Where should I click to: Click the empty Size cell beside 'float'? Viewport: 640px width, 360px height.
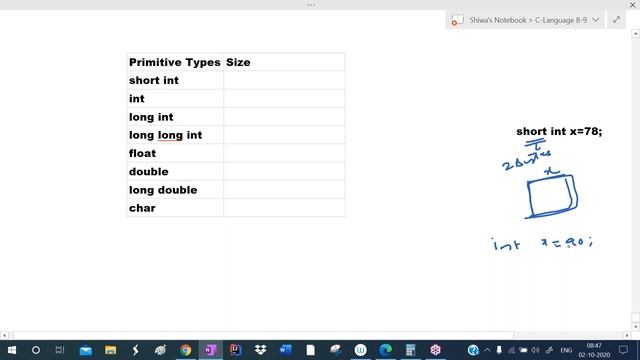point(284,153)
